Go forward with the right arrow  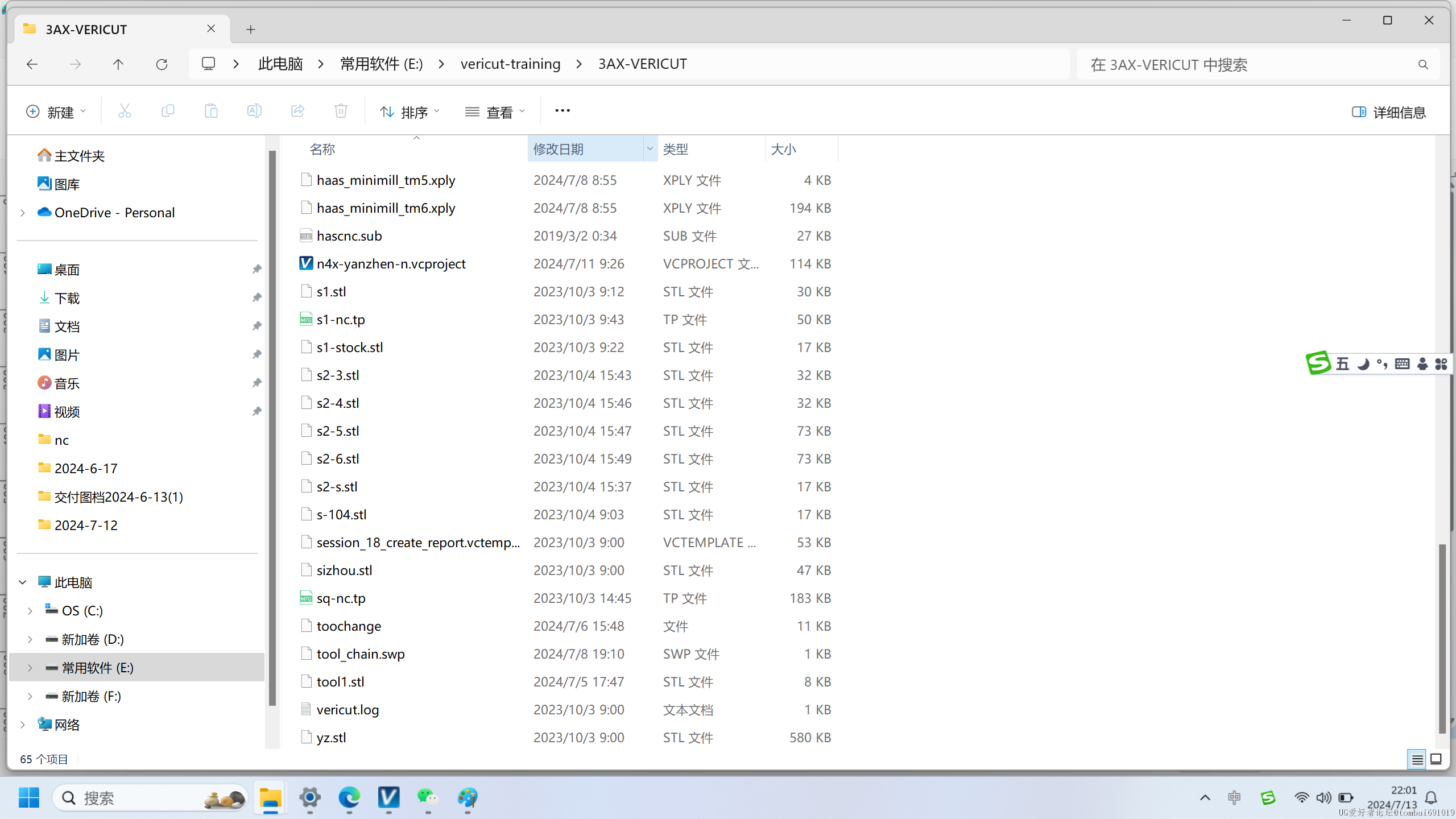point(75,64)
